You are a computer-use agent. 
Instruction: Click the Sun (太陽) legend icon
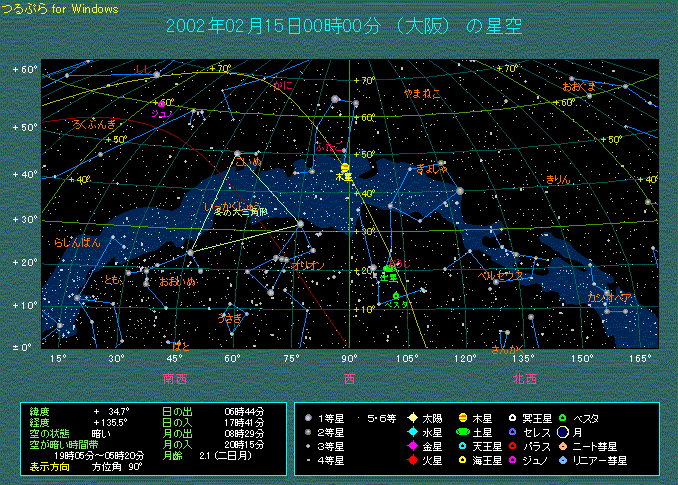pyautogui.click(x=412, y=417)
